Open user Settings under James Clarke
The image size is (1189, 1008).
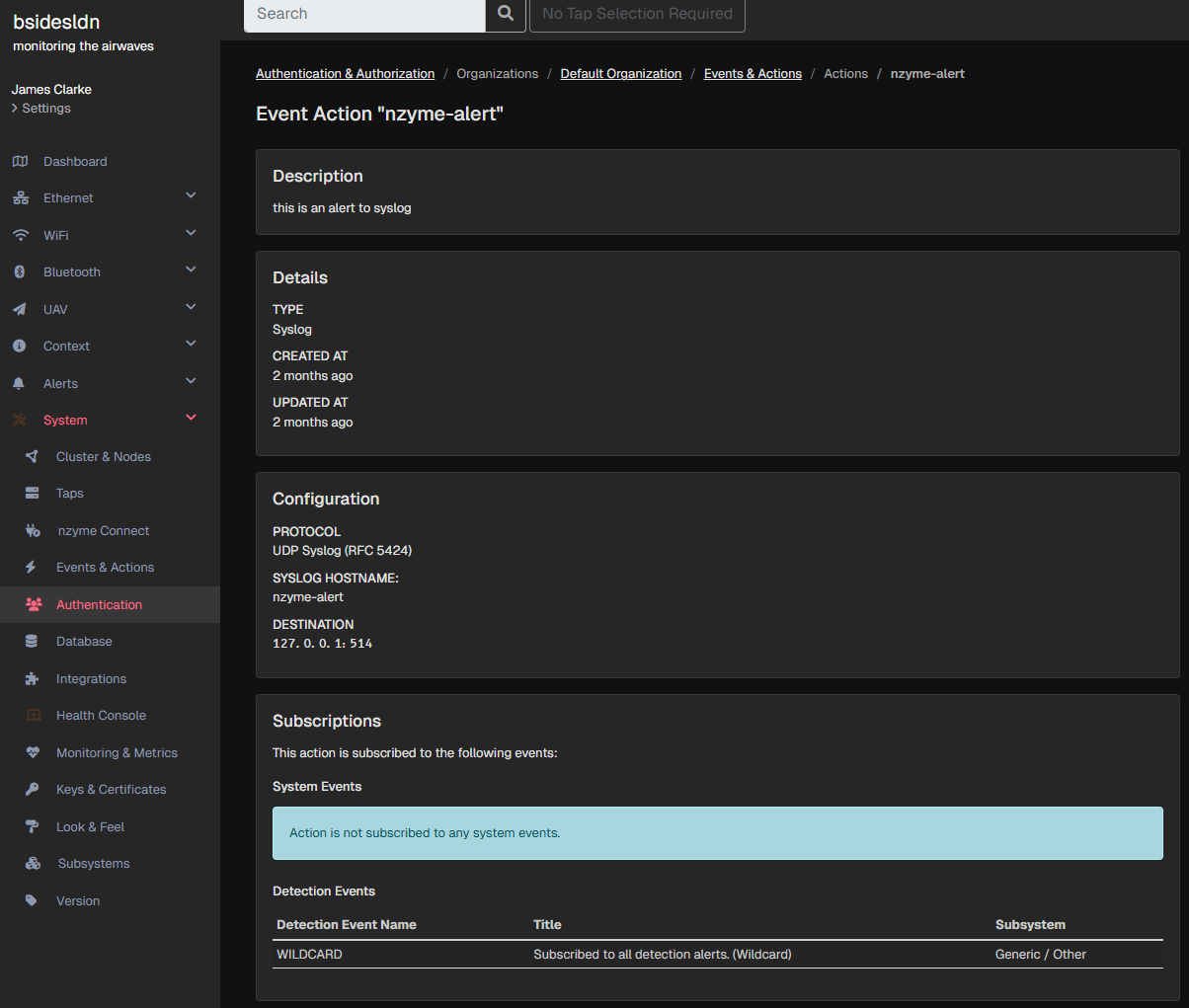click(x=45, y=109)
